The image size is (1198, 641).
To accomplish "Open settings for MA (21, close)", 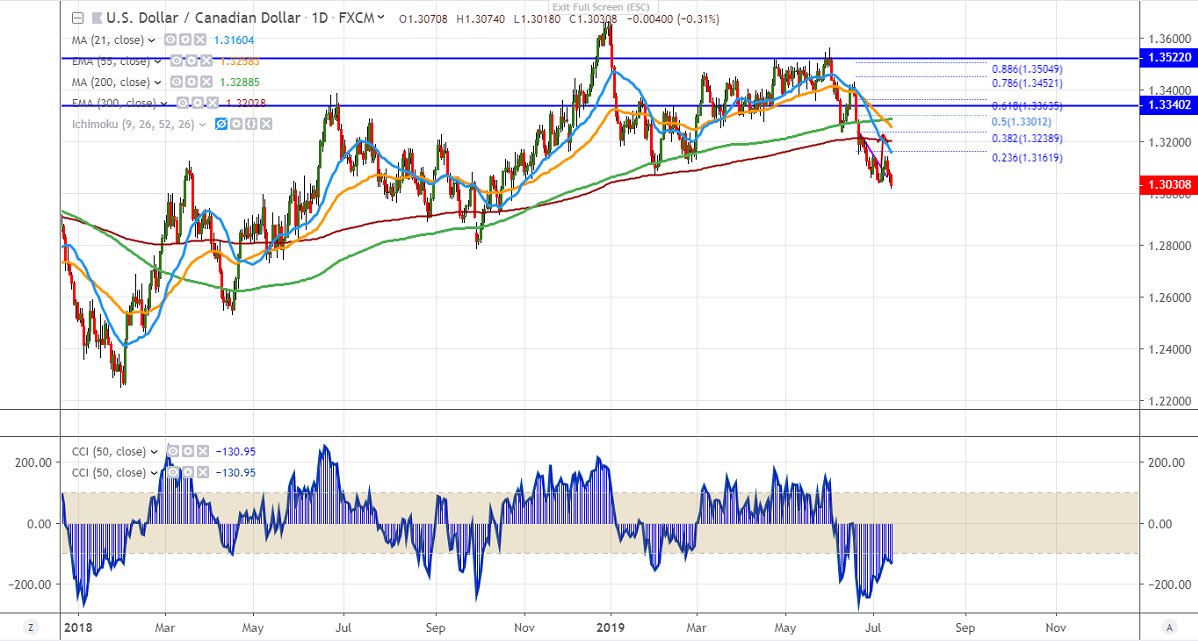I will click(x=186, y=40).
